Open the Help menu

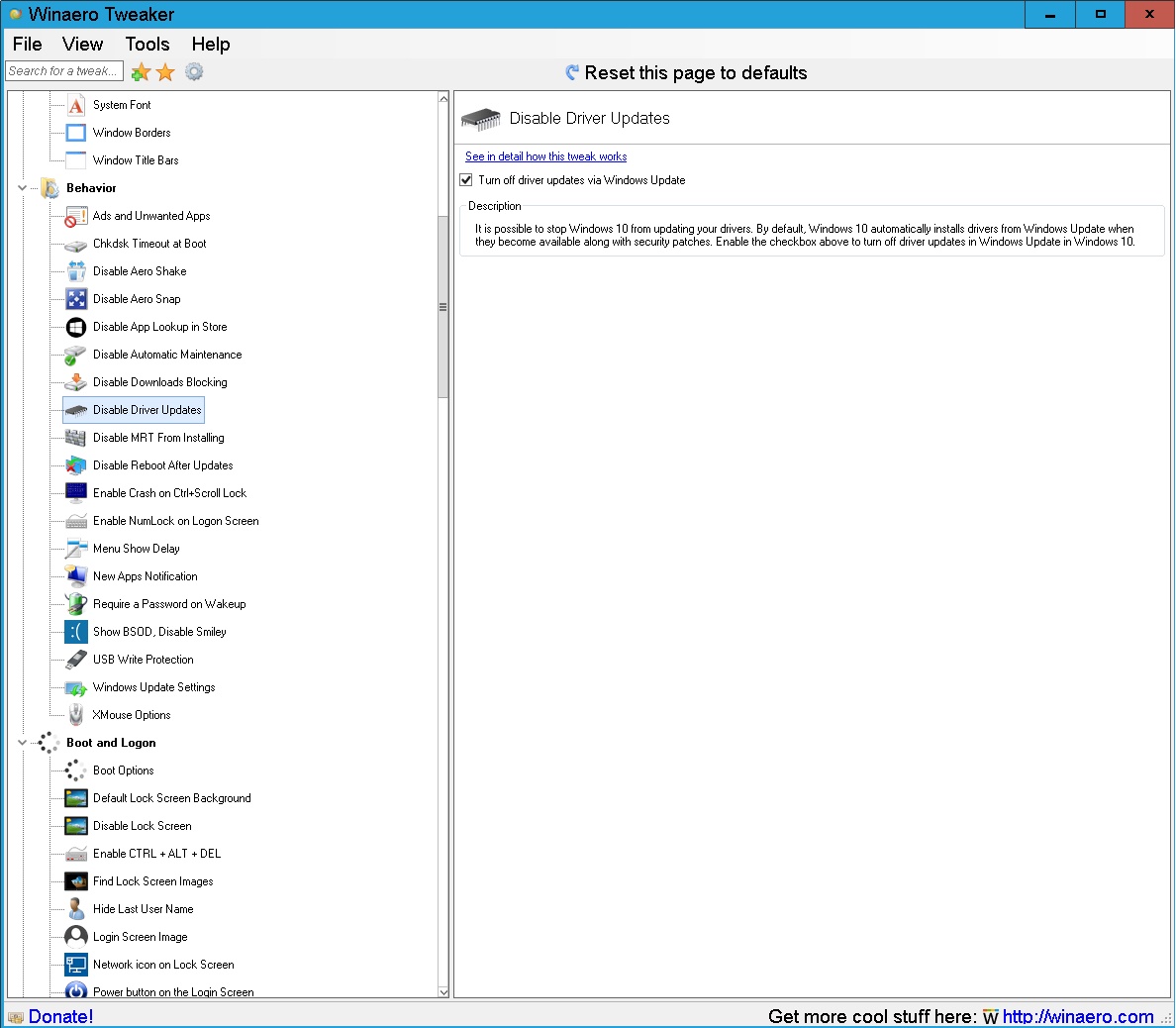point(211,45)
